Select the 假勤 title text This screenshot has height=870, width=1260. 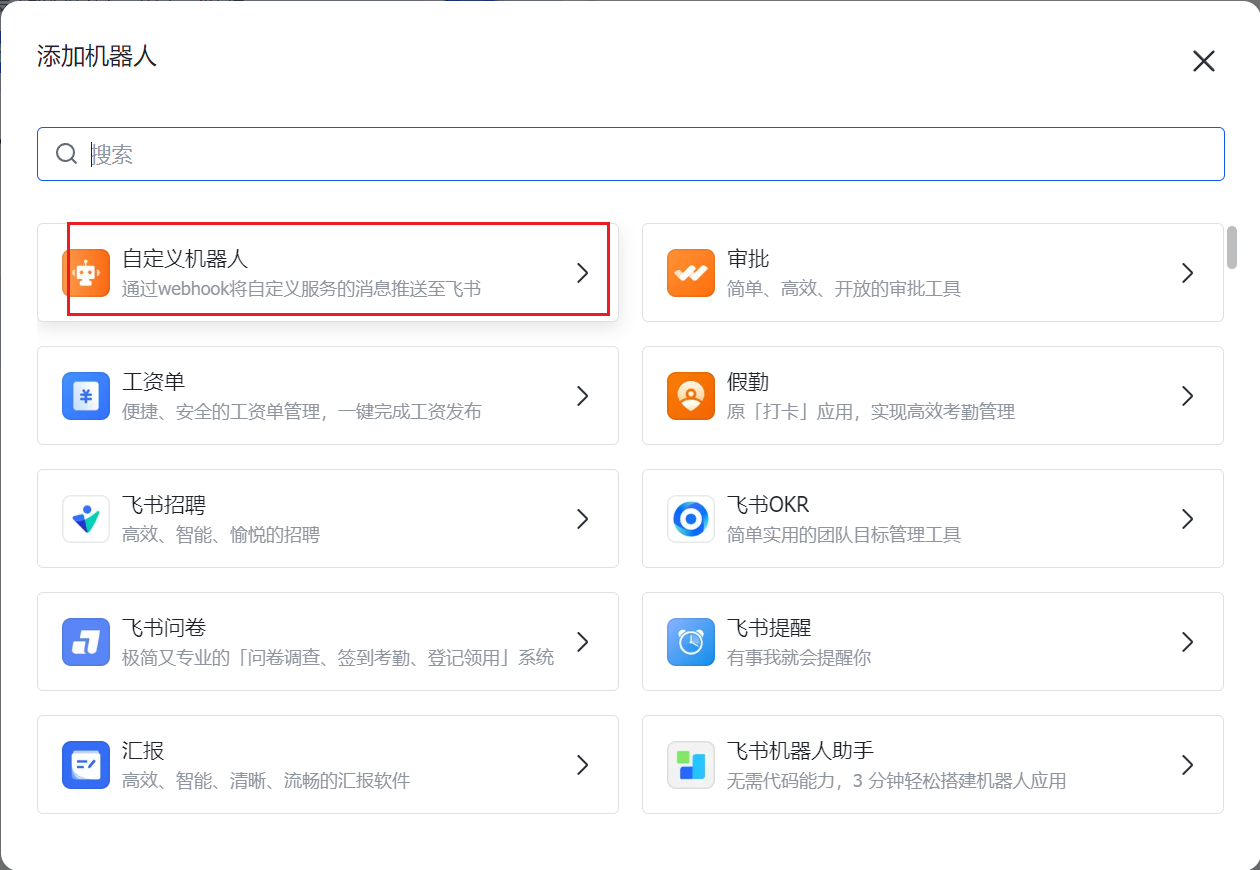tap(748, 382)
